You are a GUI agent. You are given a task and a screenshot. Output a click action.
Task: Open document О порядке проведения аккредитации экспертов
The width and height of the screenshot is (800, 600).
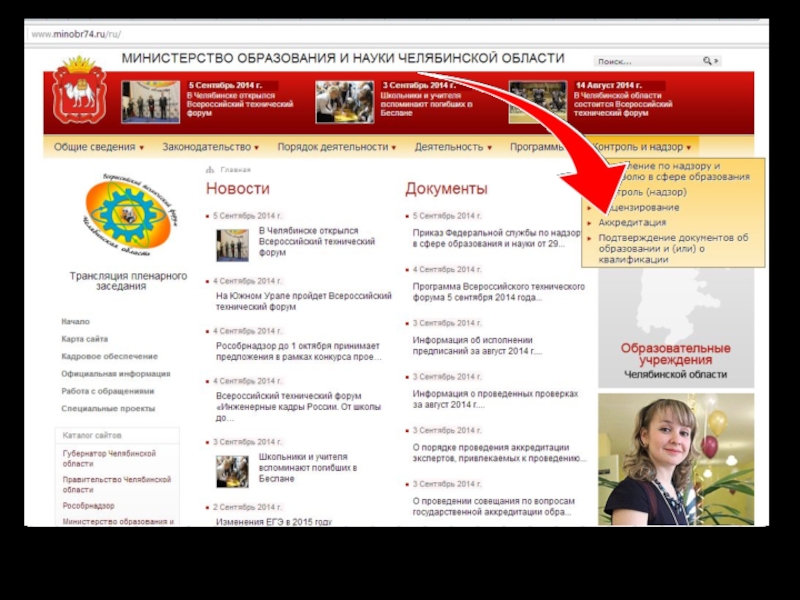(499, 453)
